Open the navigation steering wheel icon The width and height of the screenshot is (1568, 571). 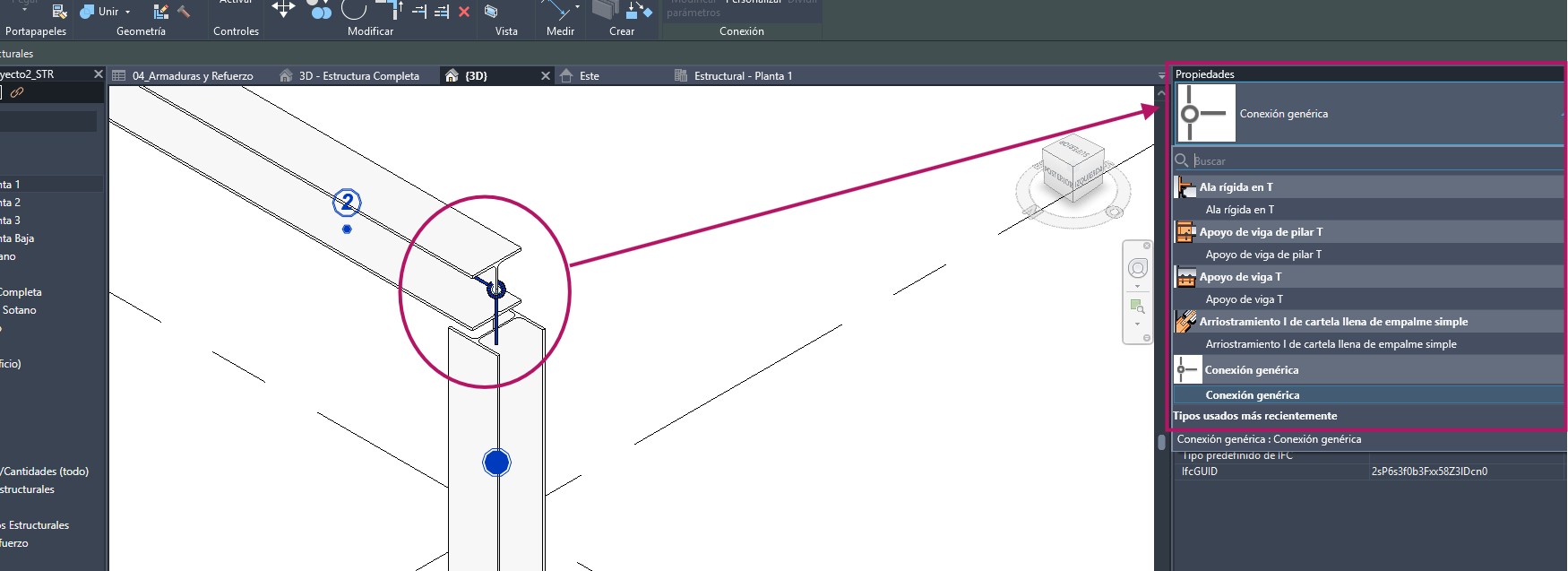coord(1137,268)
